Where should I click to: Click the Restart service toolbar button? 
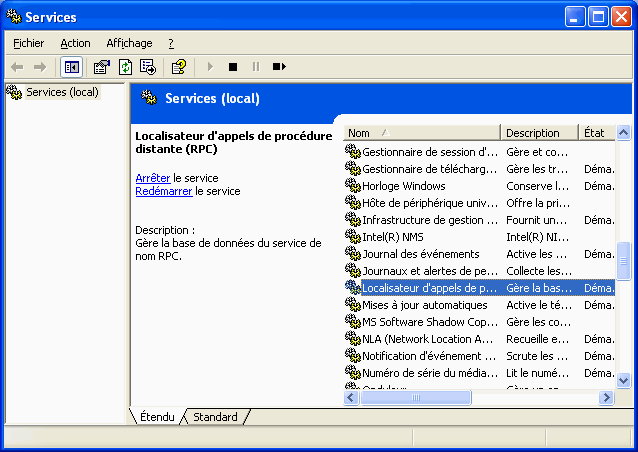279,67
